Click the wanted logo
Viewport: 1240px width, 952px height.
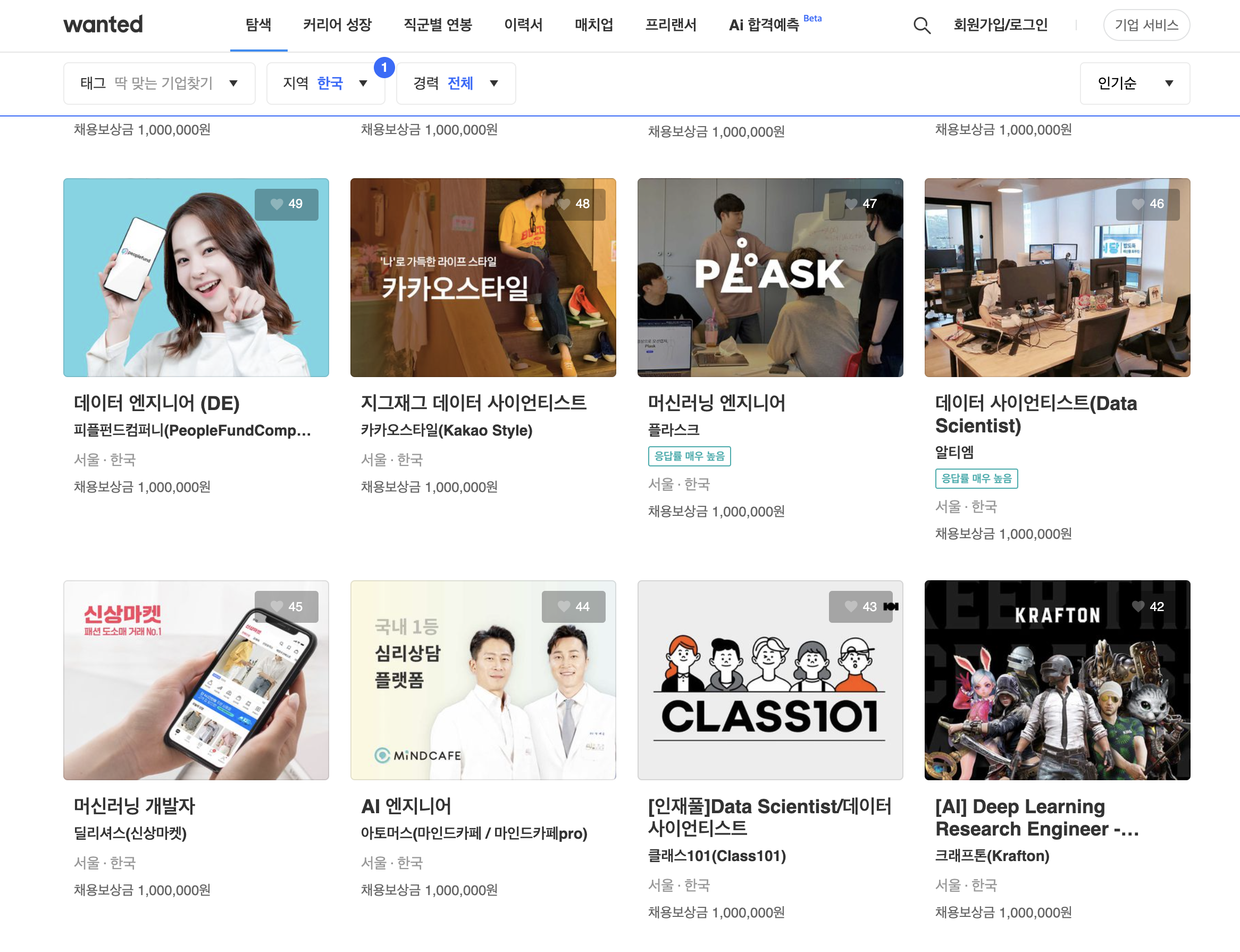pos(103,24)
